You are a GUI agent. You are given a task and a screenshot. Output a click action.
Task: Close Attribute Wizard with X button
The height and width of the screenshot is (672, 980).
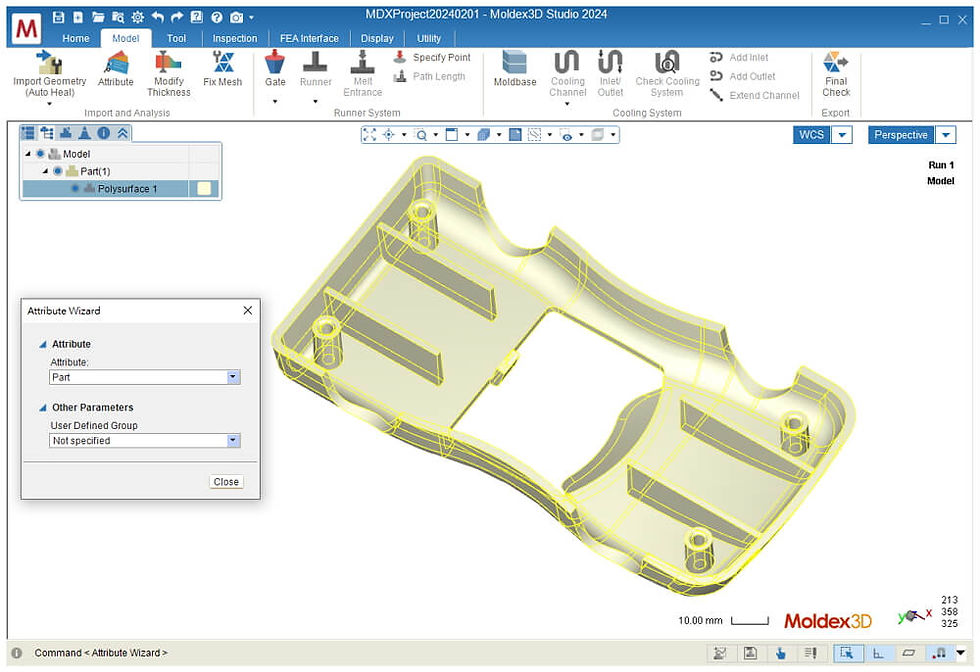tap(248, 311)
